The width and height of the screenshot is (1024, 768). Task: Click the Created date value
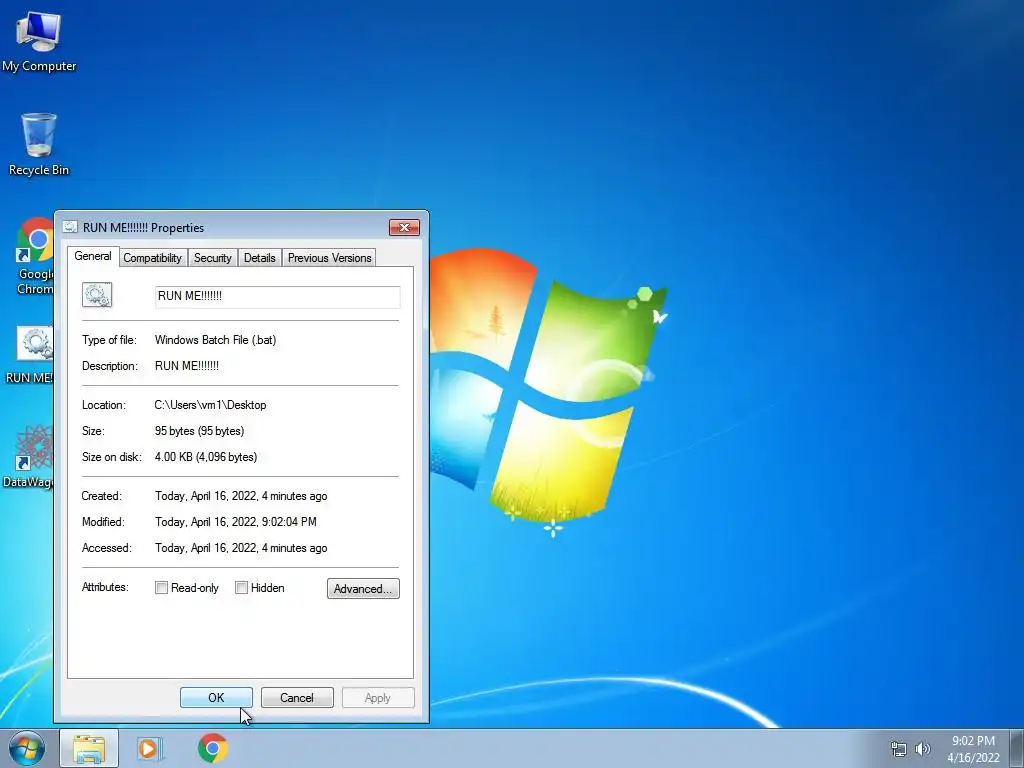point(241,496)
